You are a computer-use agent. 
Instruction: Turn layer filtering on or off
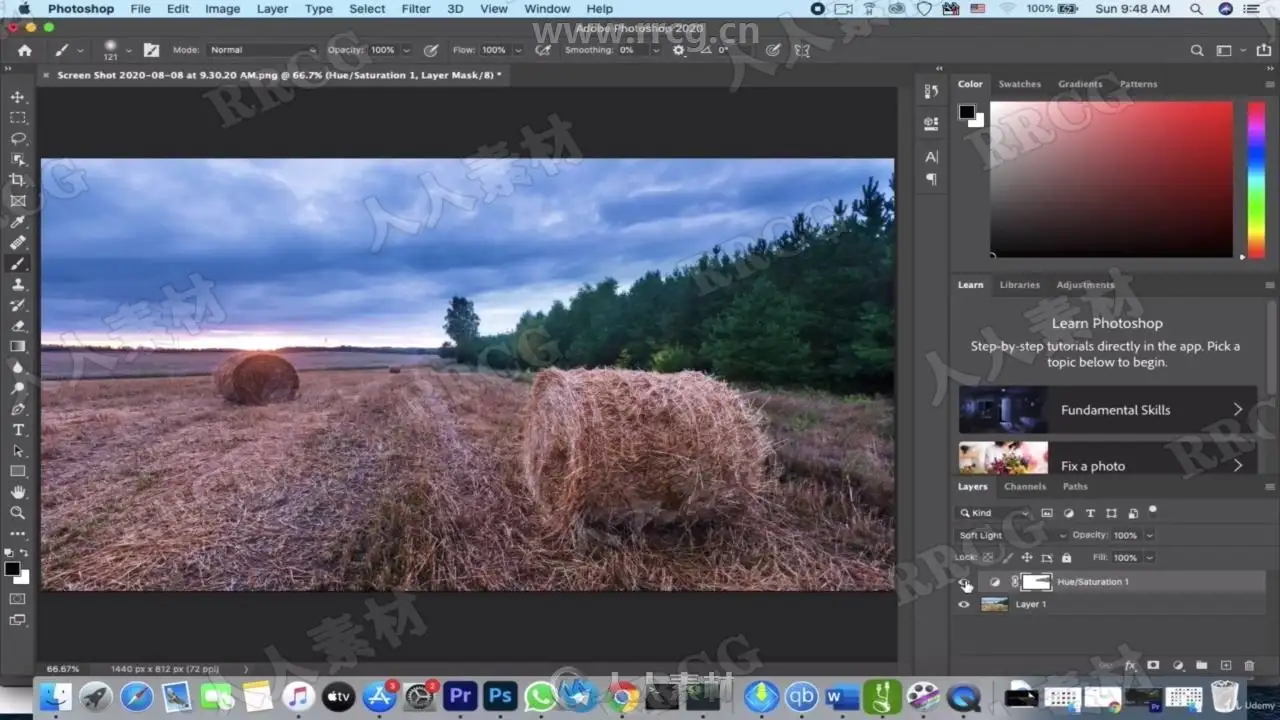pos(1153,510)
